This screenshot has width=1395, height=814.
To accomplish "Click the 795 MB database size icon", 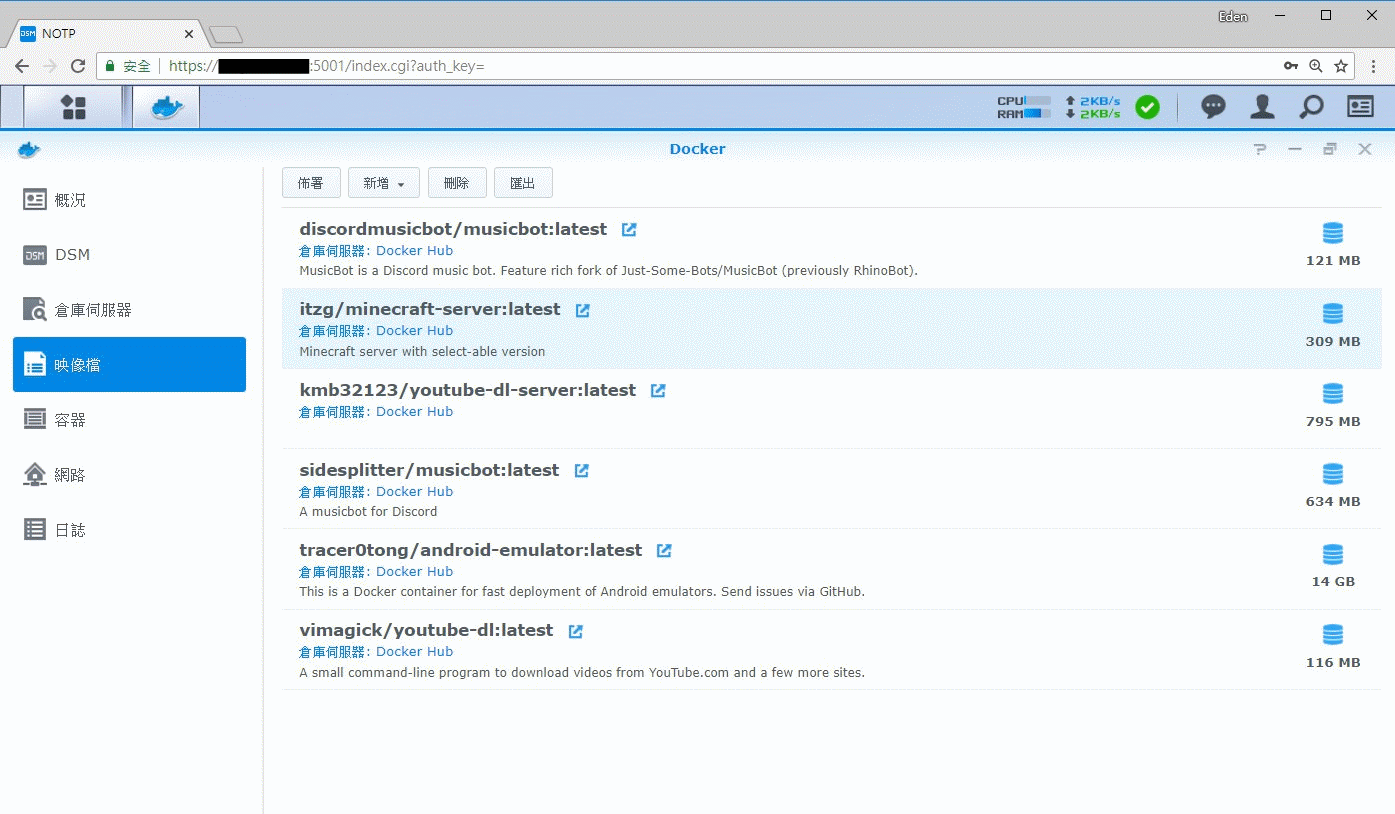I will coord(1333,393).
